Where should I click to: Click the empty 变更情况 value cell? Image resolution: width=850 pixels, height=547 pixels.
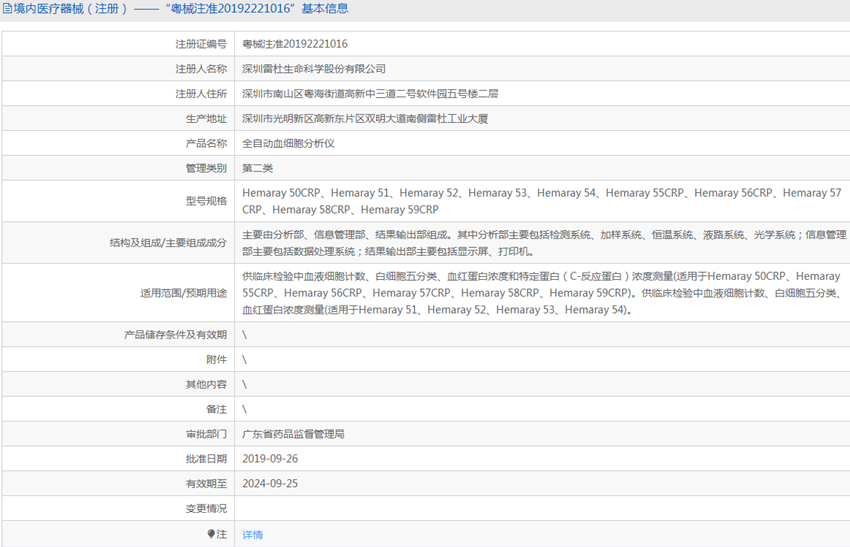[x=540, y=509]
